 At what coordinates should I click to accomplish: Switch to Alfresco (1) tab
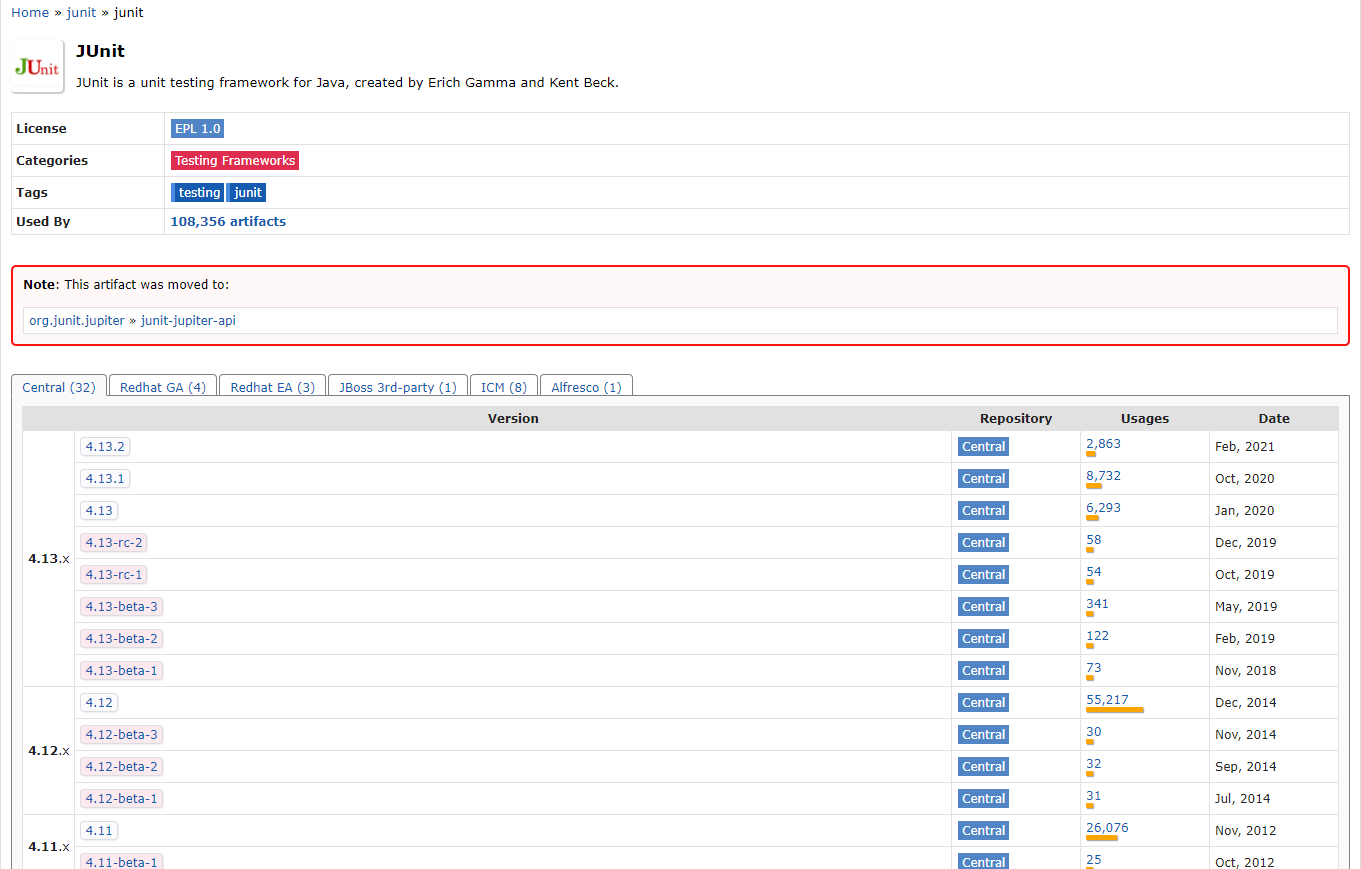(x=586, y=387)
